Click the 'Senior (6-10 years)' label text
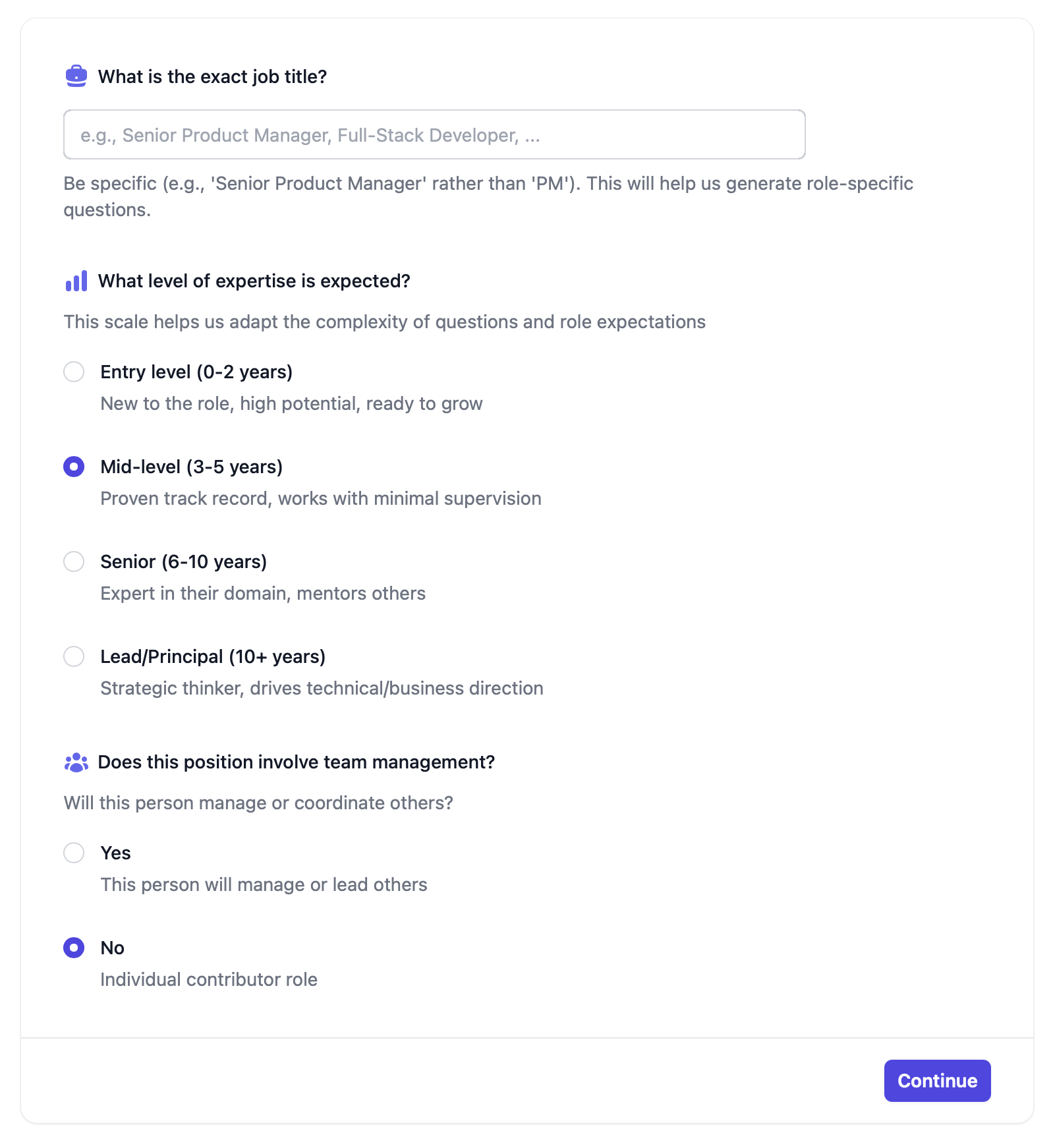Screen dimensions: 1053x1148 click(183, 561)
